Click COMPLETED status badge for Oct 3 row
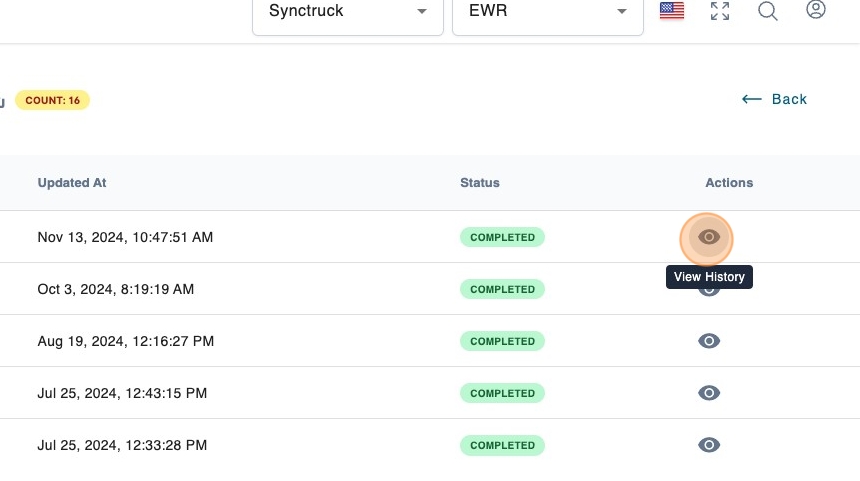The height and width of the screenshot is (481, 860). tap(502, 289)
